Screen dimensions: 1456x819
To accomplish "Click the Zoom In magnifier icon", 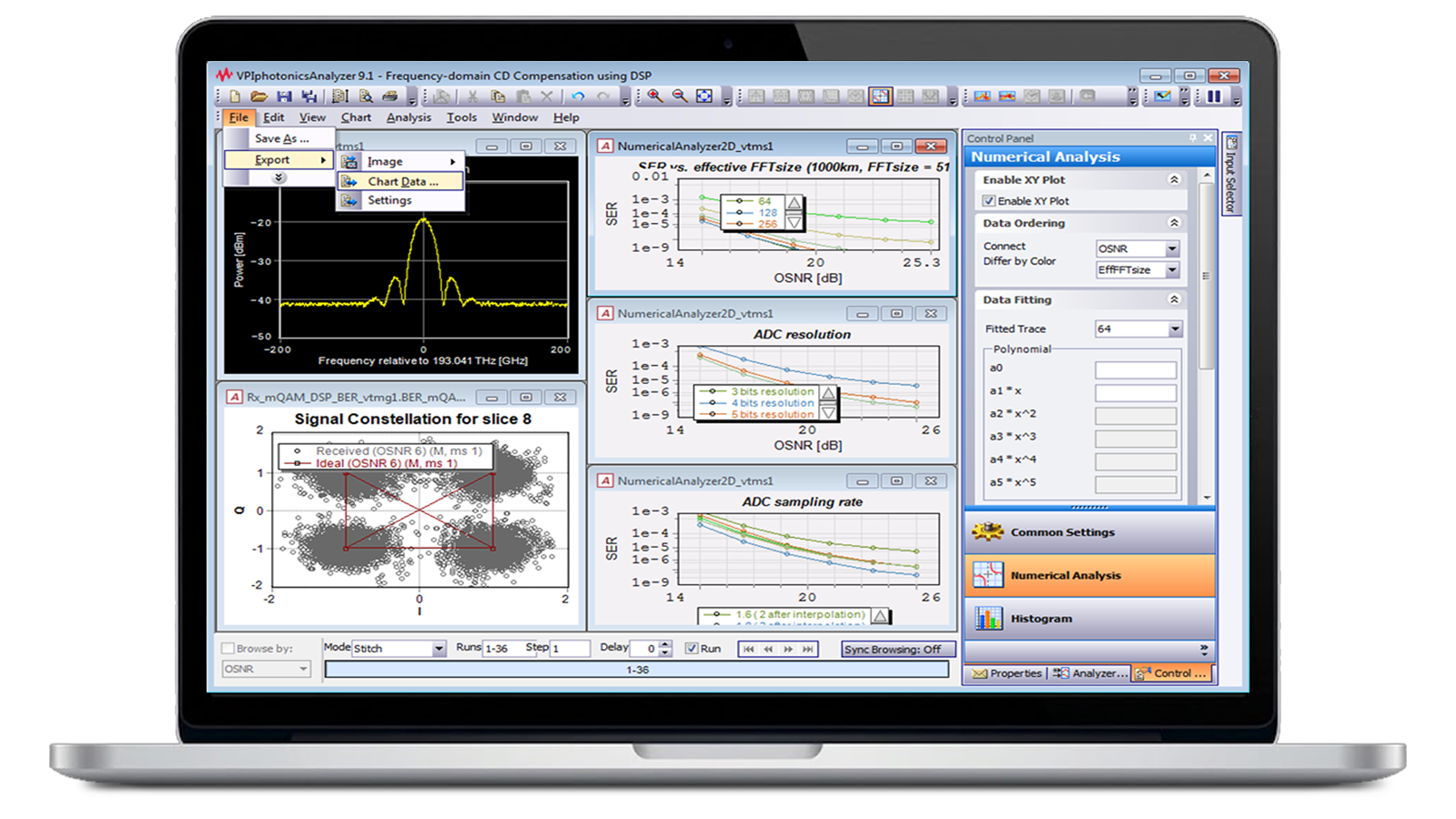I will (655, 96).
